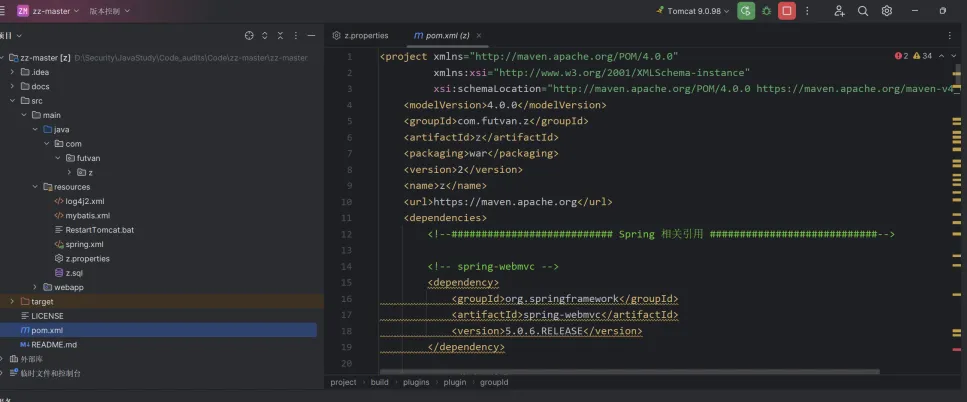
Task: Expand the webapp folder
Action: 35,287
